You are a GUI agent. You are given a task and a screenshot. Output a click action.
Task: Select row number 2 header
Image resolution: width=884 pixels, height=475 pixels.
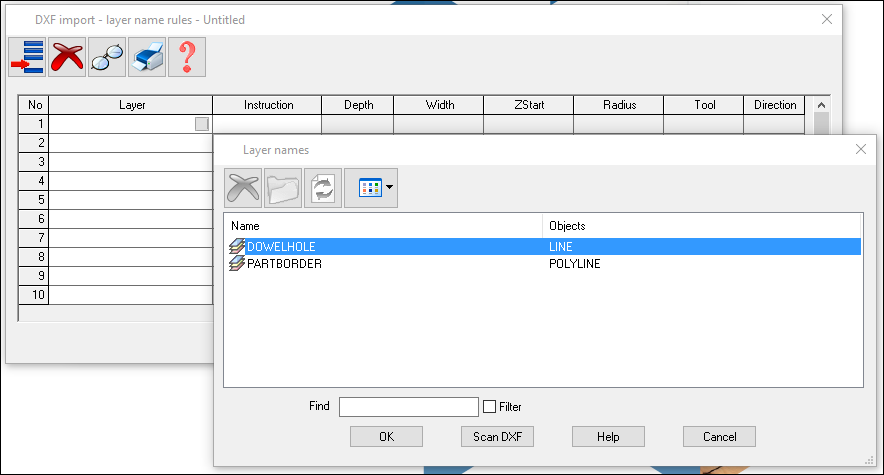coord(34,143)
